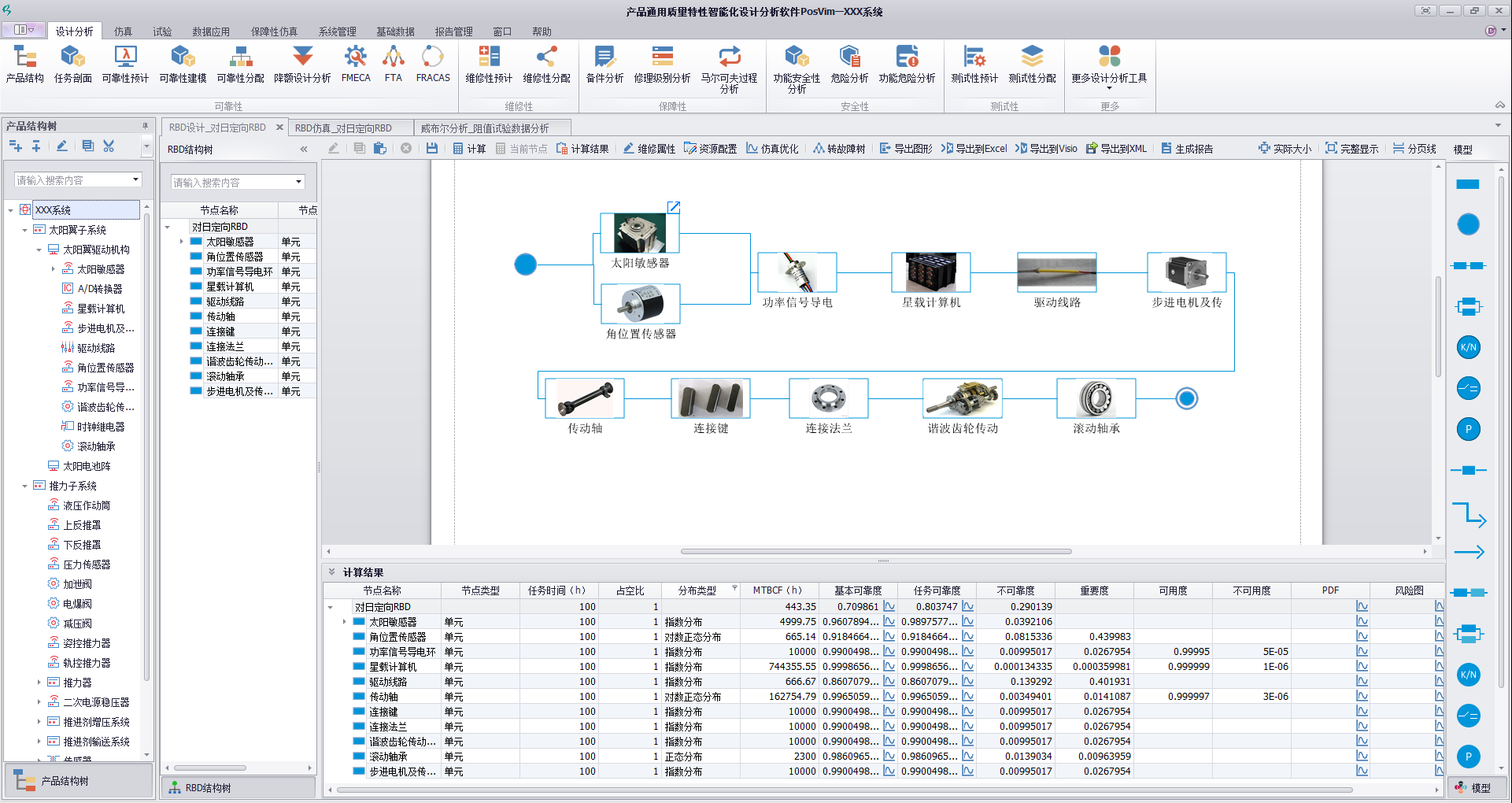Open the 修理级别分析 tool

pyautogui.click(x=662, y=64)
